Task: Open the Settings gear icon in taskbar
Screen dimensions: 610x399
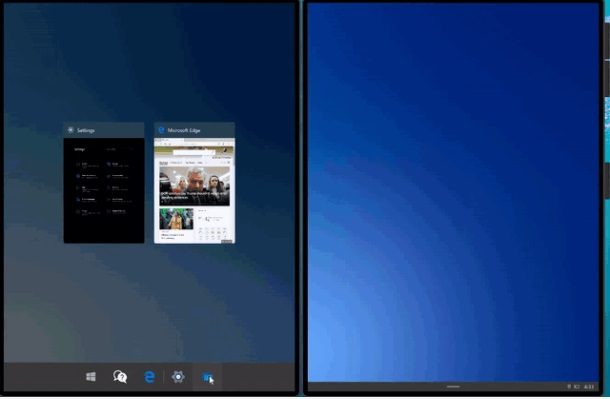Action: pyautogui.click(x=178, y=376)
